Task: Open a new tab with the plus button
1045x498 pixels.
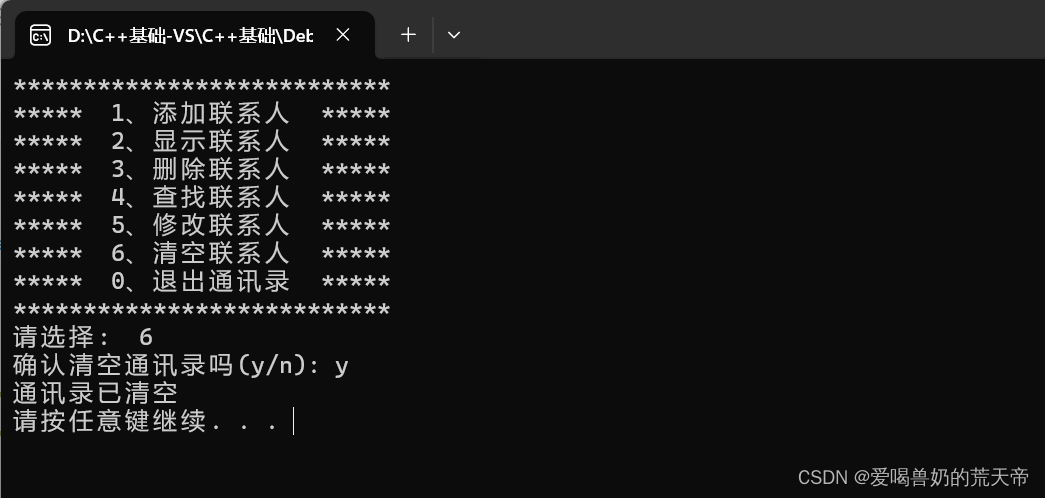Action: (408, 35)
